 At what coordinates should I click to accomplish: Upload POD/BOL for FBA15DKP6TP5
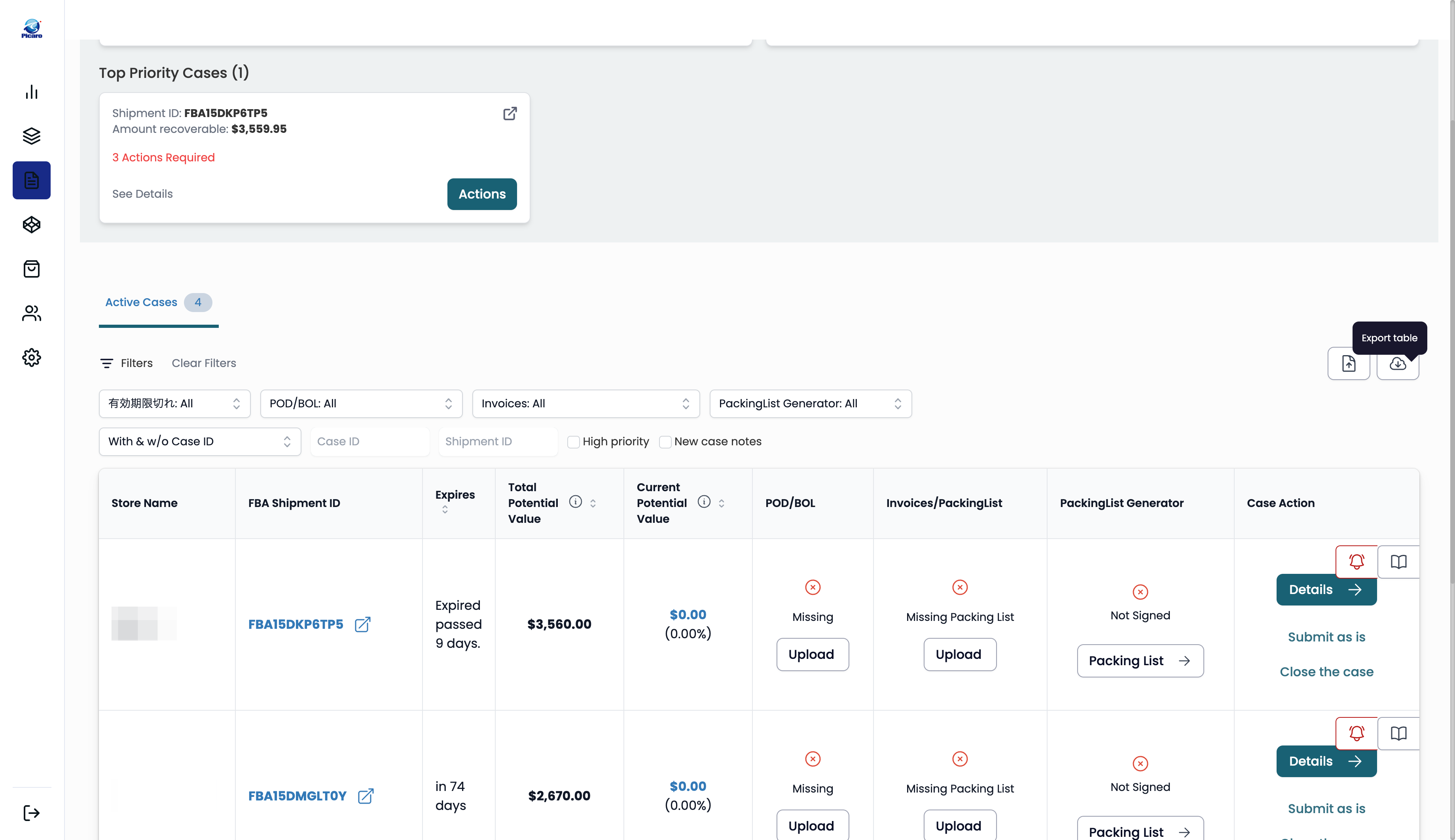pyautogui.click(x=812, y=654)
